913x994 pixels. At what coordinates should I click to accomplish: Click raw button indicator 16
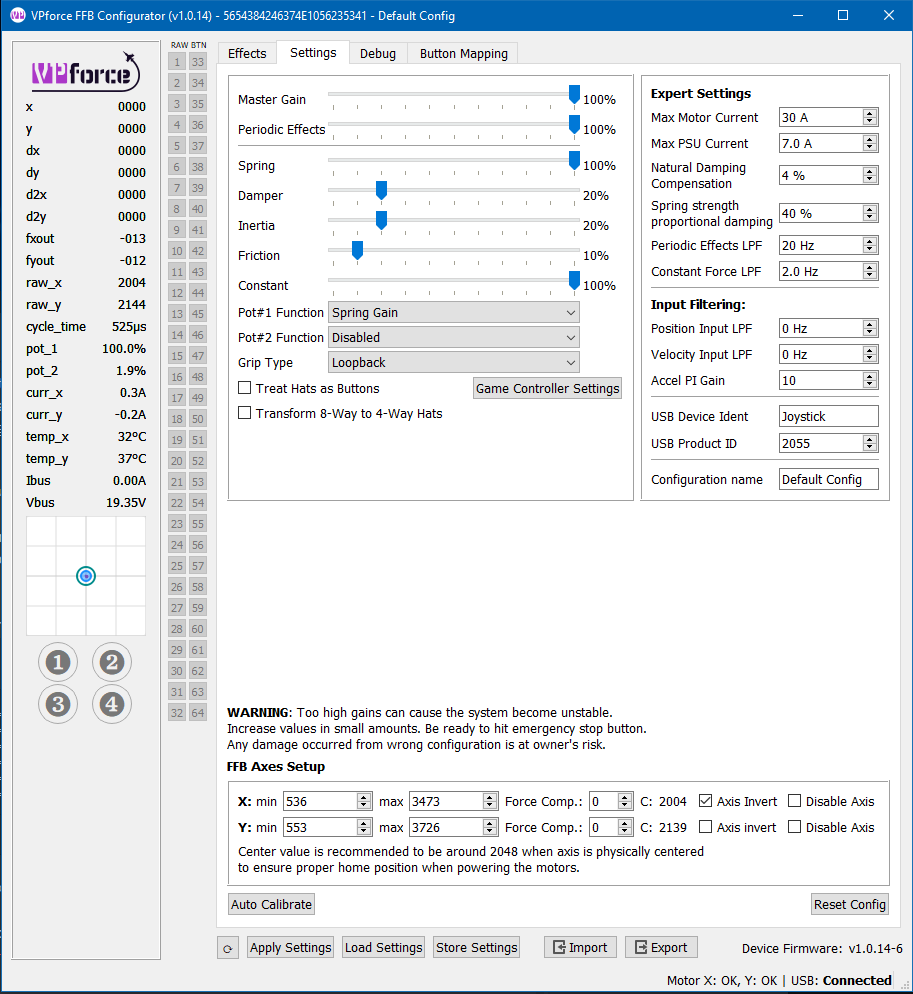pyautogui.click(x=177, y=377)
